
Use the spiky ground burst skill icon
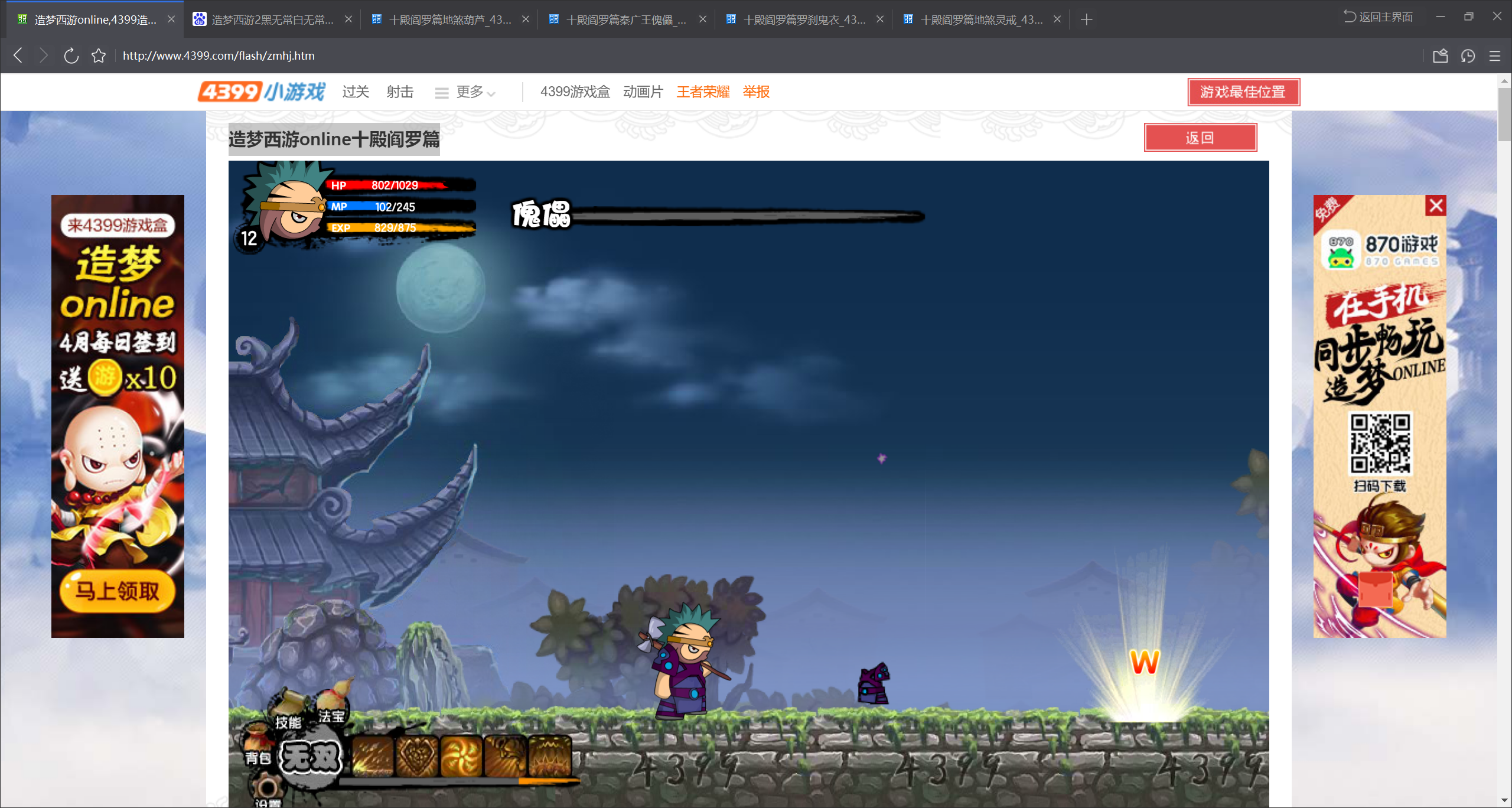click(550, 757)
